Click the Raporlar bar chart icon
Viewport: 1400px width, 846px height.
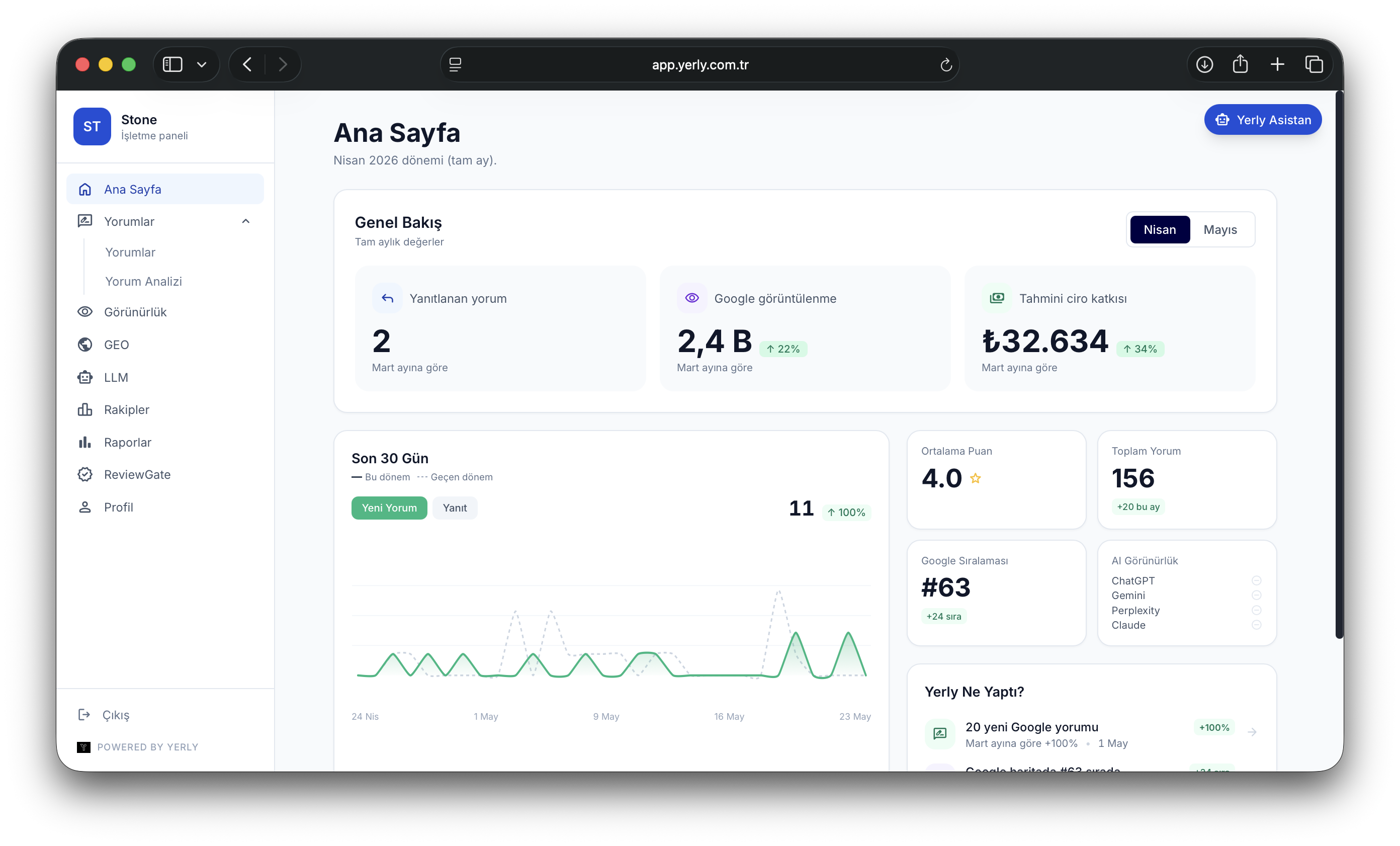pos(84,442)
